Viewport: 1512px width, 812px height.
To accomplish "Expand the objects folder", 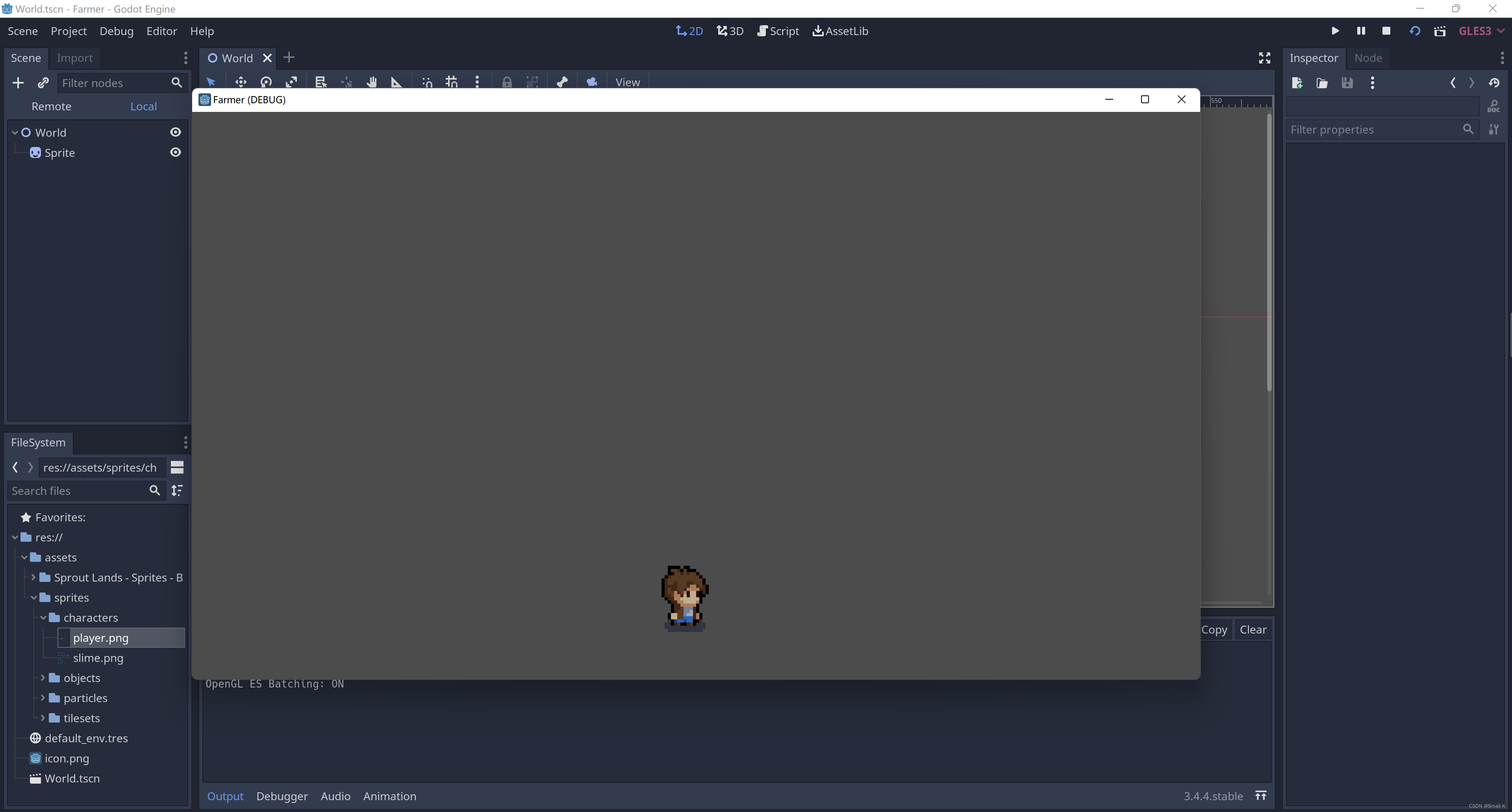I will click(x=43, y=678).
